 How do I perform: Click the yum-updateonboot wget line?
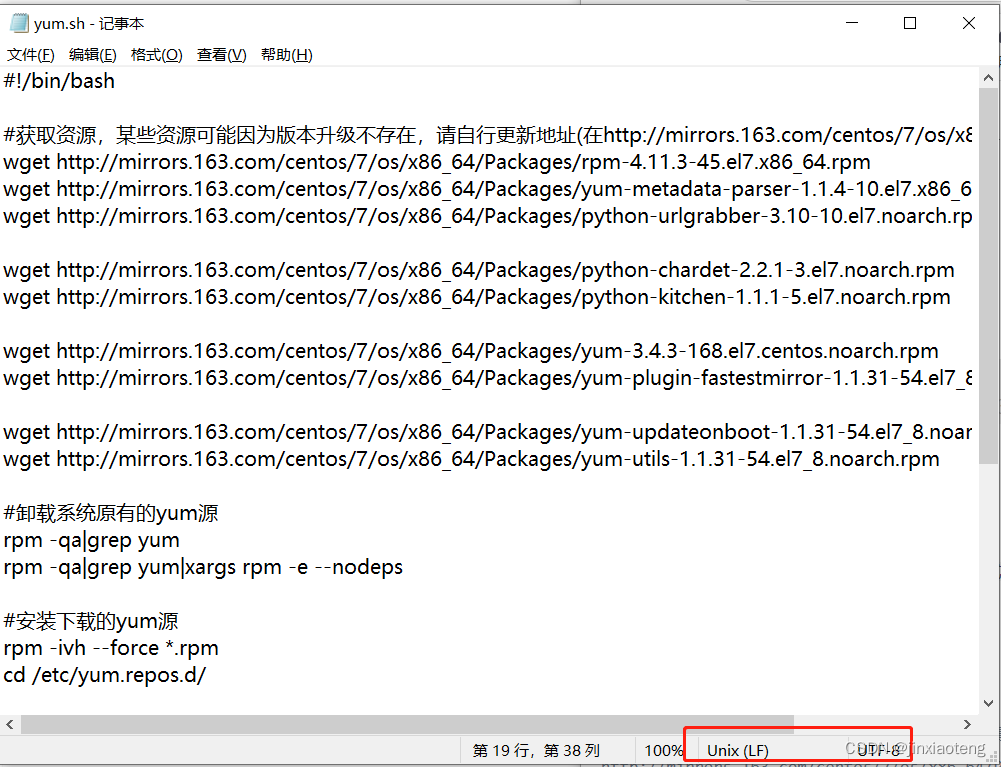(x=487, y=432)
